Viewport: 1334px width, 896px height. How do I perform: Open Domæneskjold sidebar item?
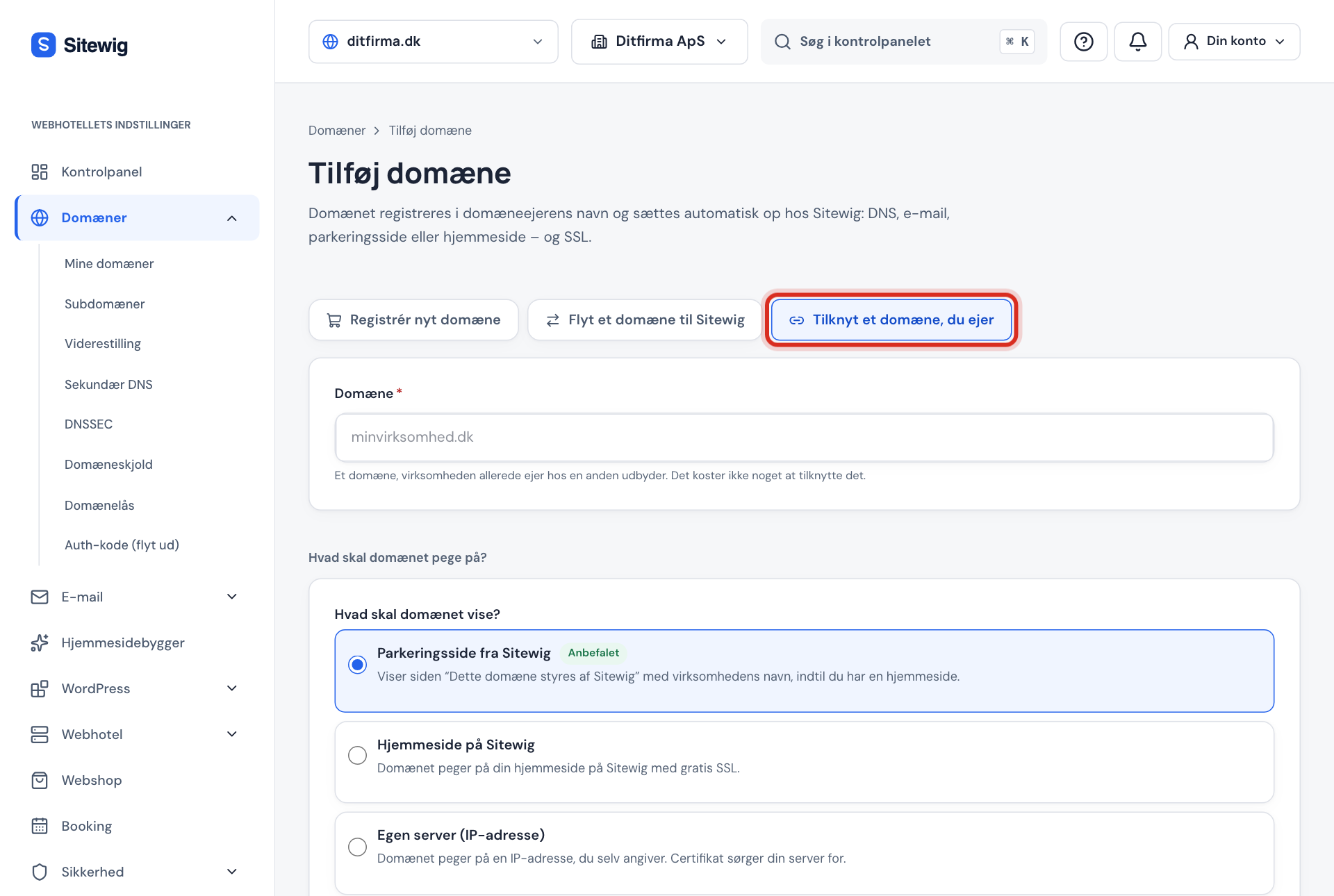click(108, 465)
